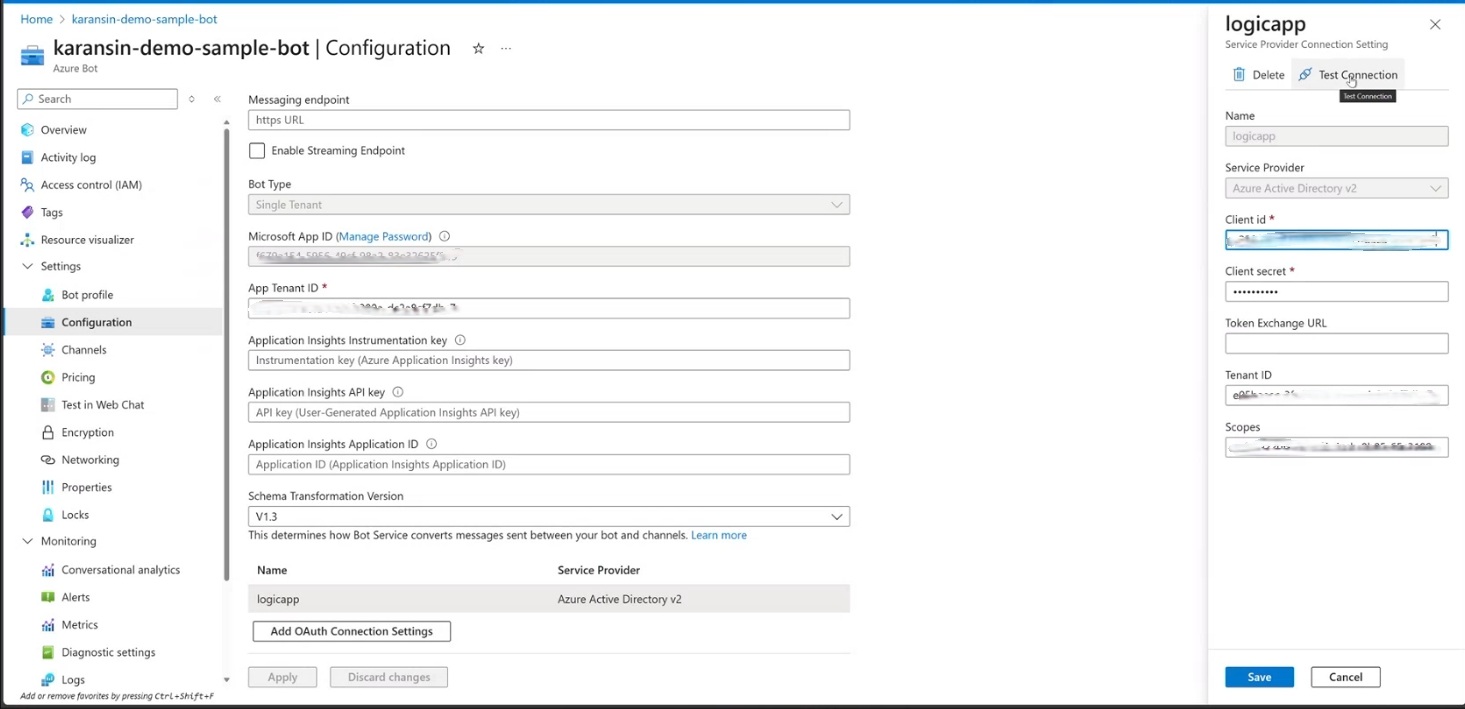Open Schema Transformation Version dropdown
This screenshot has height=709, width=1465.
click(838, 516)
